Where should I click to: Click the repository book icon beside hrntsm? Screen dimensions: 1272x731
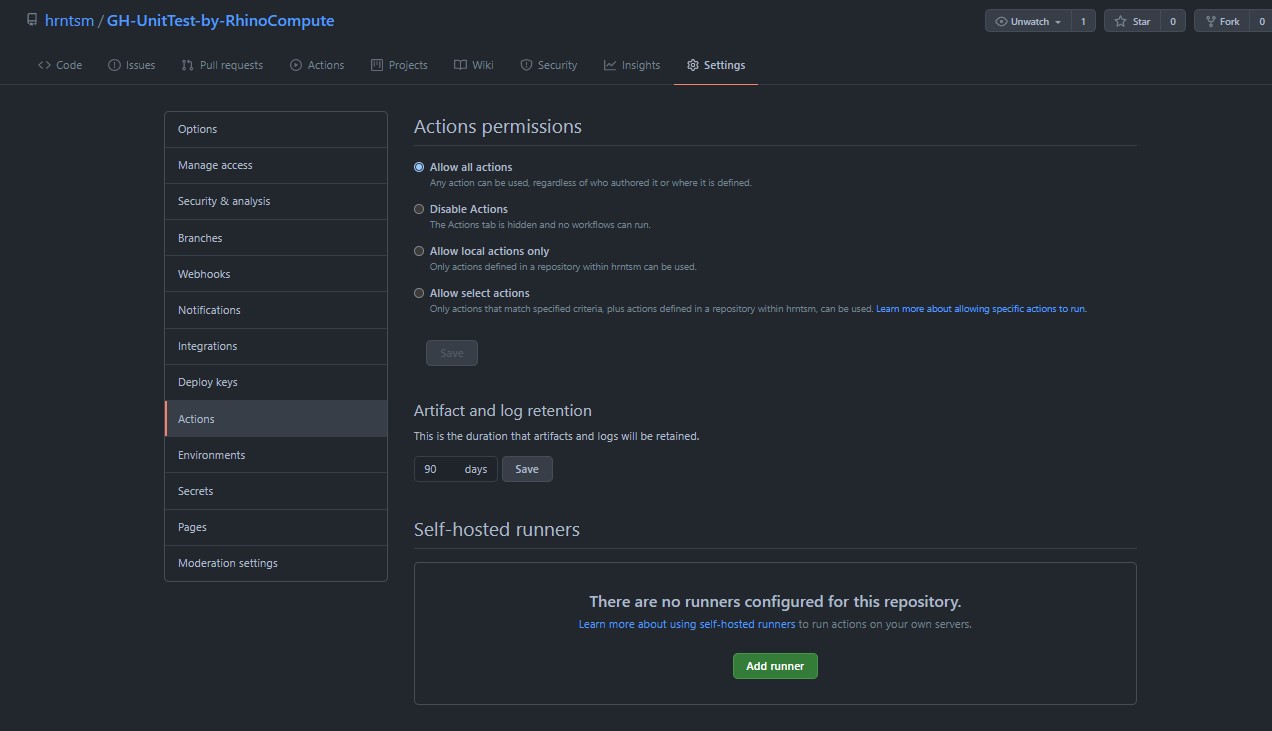pos(32,20)
